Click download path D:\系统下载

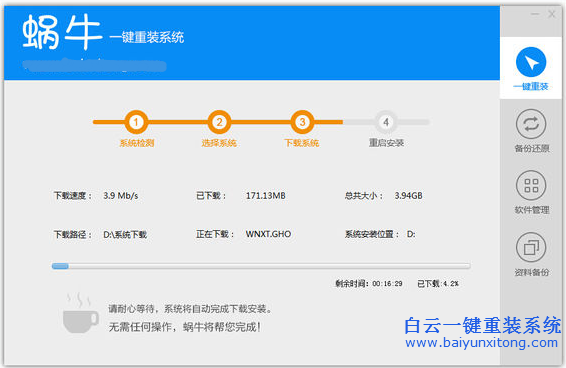[x=125, y=235]
